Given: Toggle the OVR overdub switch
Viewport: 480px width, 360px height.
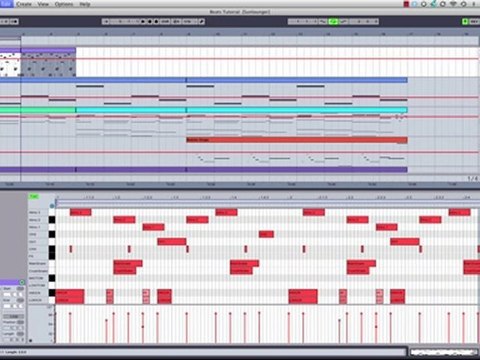Looking at the screenshot, I should point(165,22).
